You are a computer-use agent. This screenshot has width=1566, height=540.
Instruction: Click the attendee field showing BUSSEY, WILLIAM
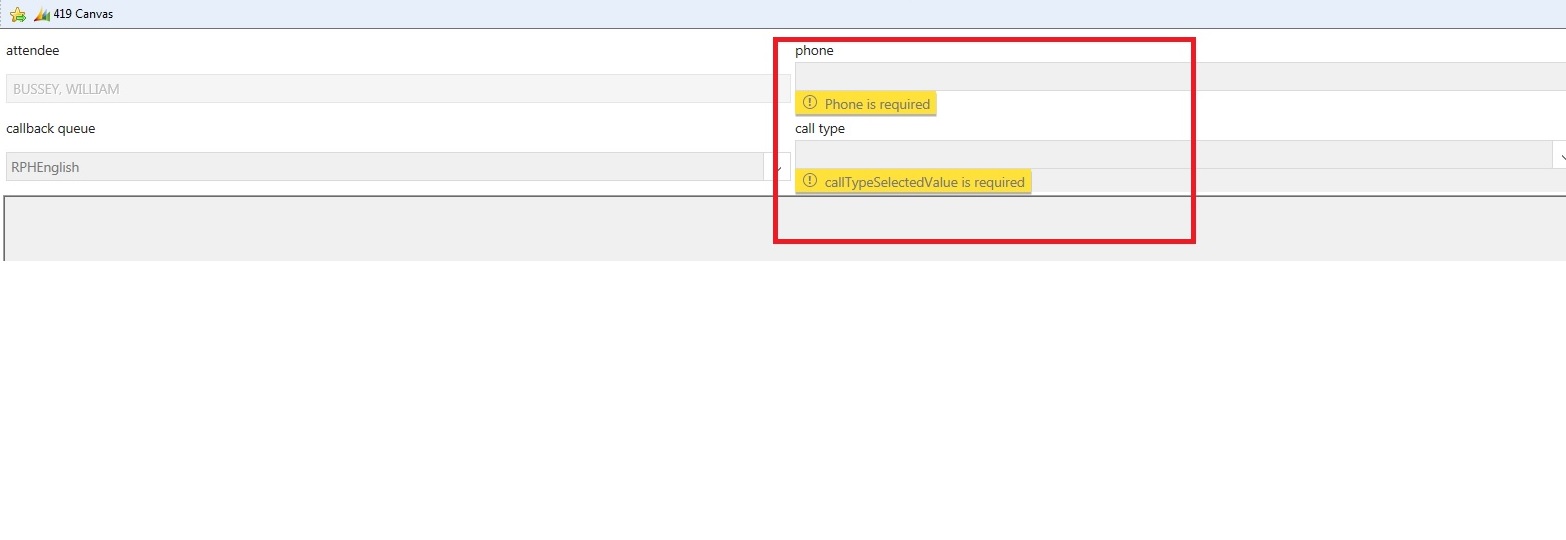(x=397, y=89)
